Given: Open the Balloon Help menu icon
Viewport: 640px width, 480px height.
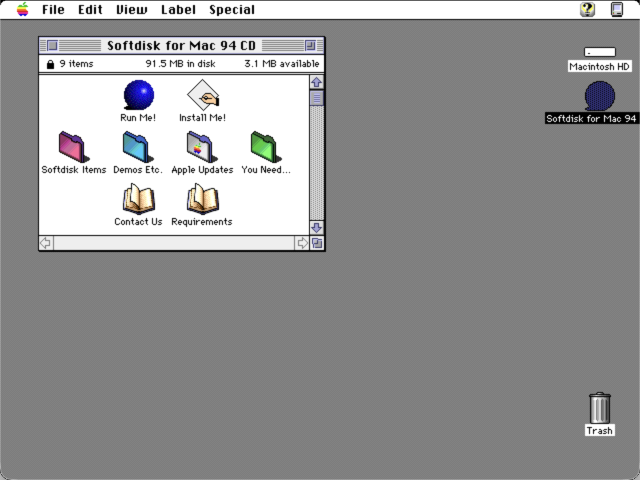Looking at the screenshot, I should [x=588, y=9].
